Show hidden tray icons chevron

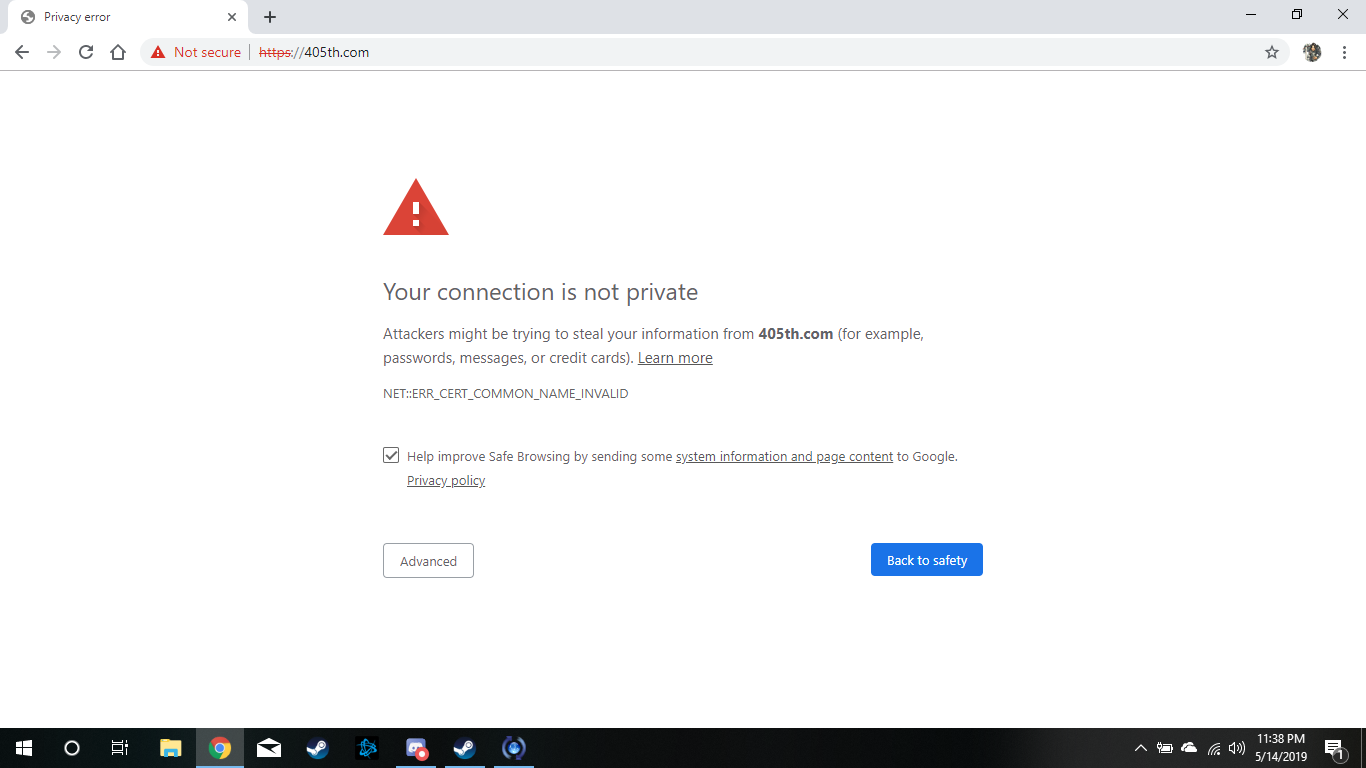pyautogui.click(x=1141, y=748)
